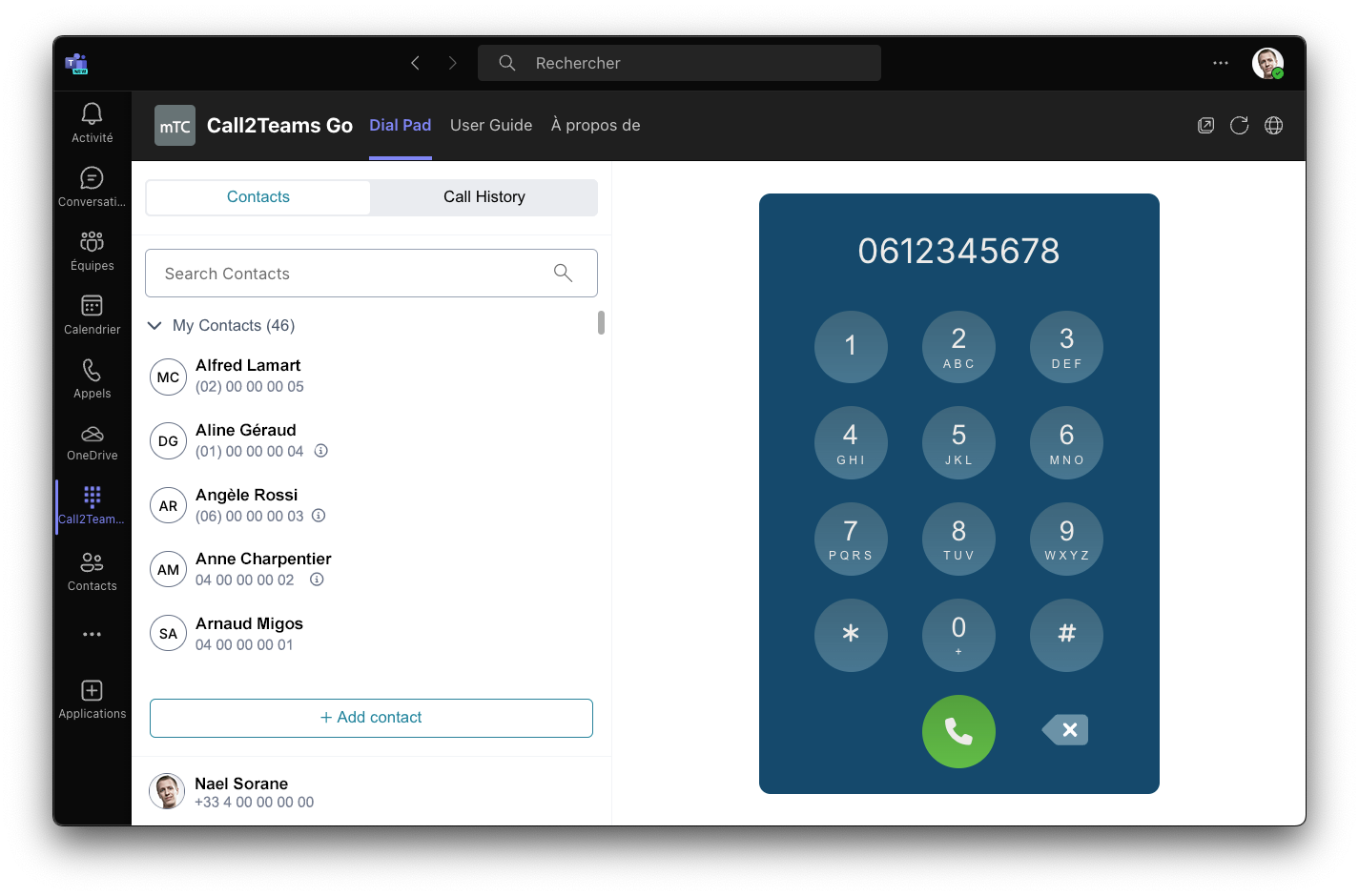Click the SA avatar of Arnaud Migos
Viewport: 1359px width, 896px height.
pos(168,634)
